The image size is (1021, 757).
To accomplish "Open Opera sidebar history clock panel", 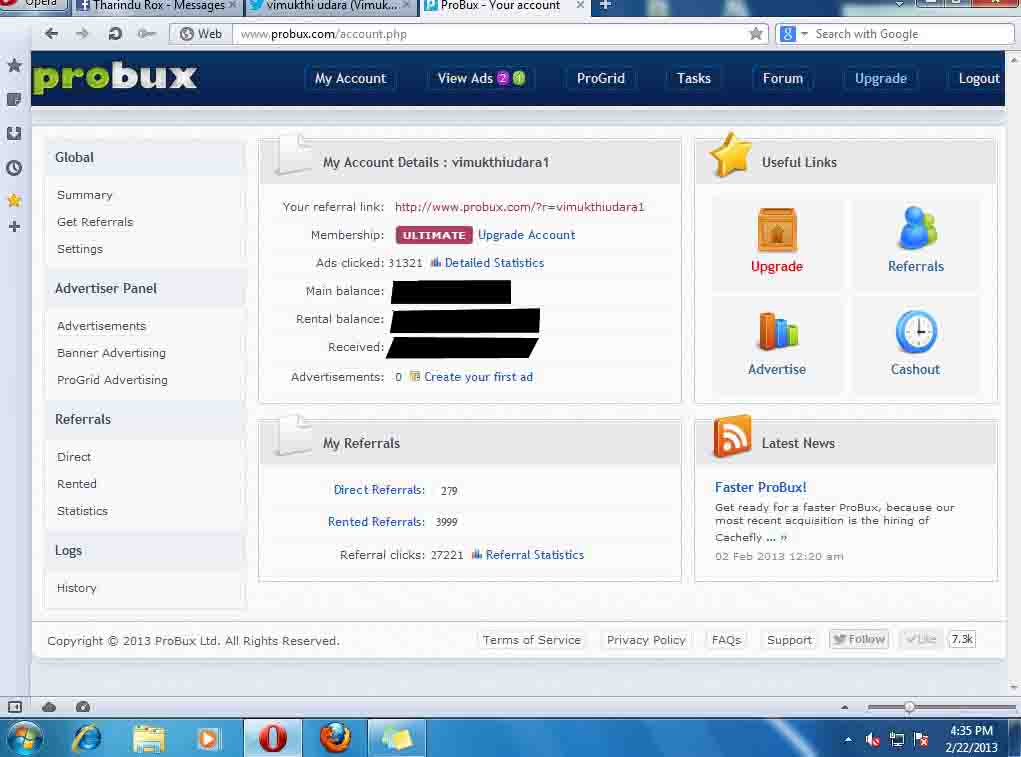I will coord(14,168).
